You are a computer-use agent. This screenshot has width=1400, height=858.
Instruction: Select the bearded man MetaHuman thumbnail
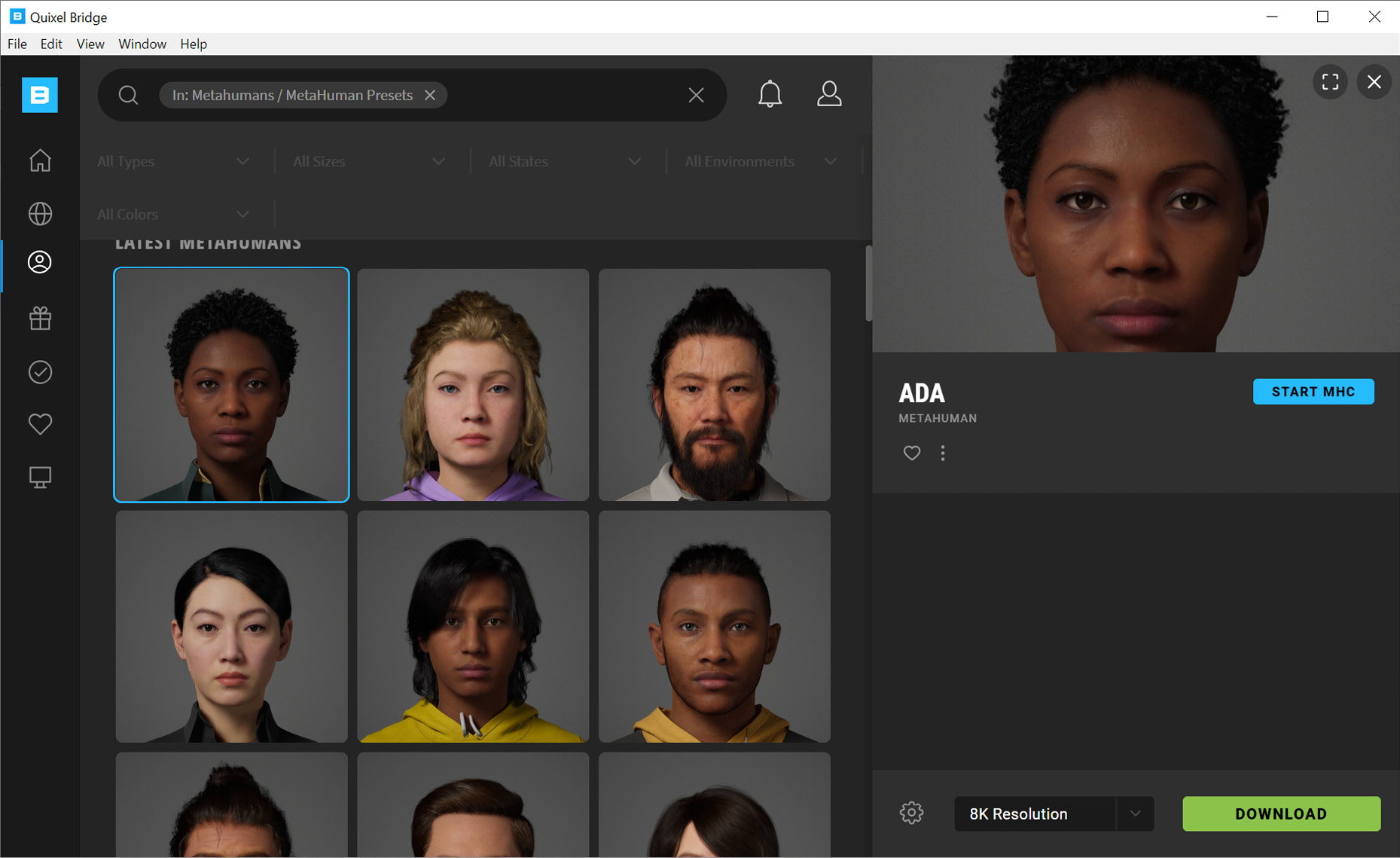[x=714, y=385]
